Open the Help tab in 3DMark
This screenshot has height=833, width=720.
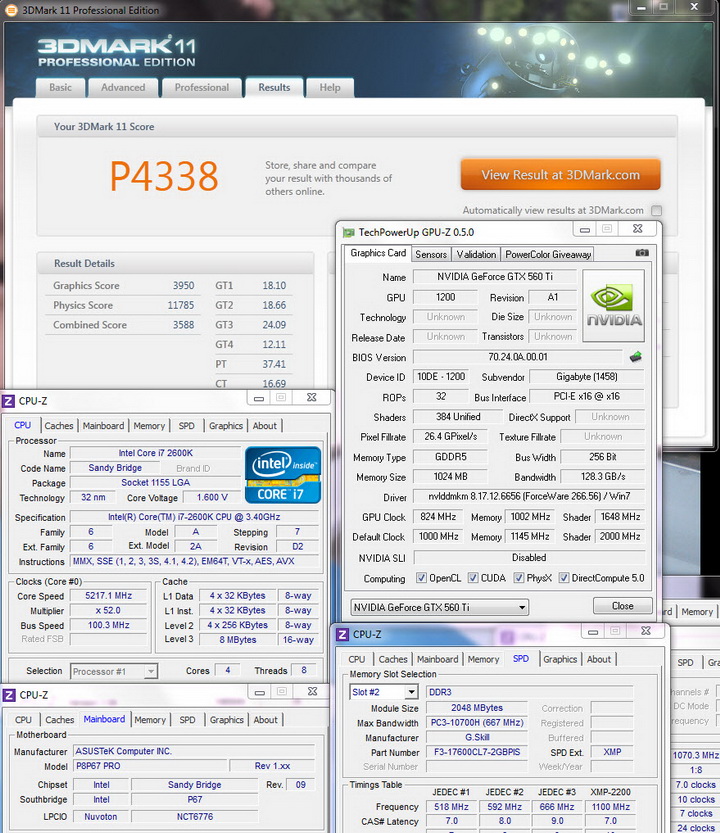coord(330,88)
